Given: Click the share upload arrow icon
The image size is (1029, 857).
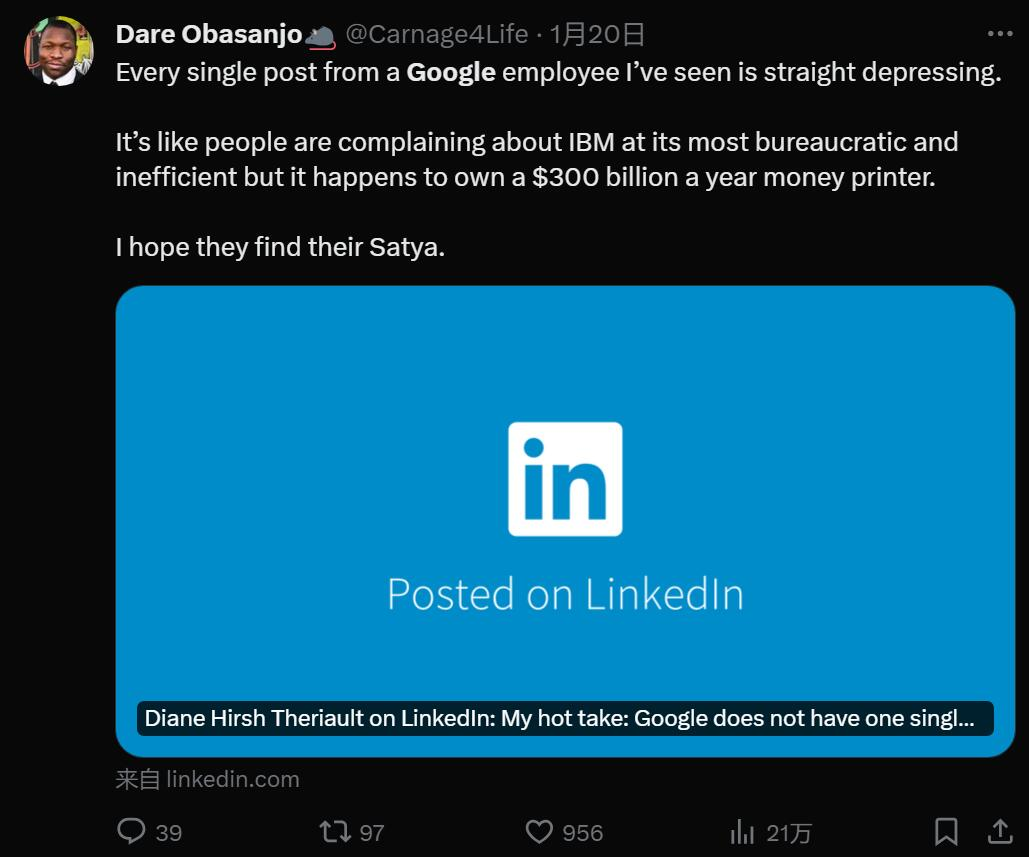Looking at the screenshot, I should click(999, 831).
